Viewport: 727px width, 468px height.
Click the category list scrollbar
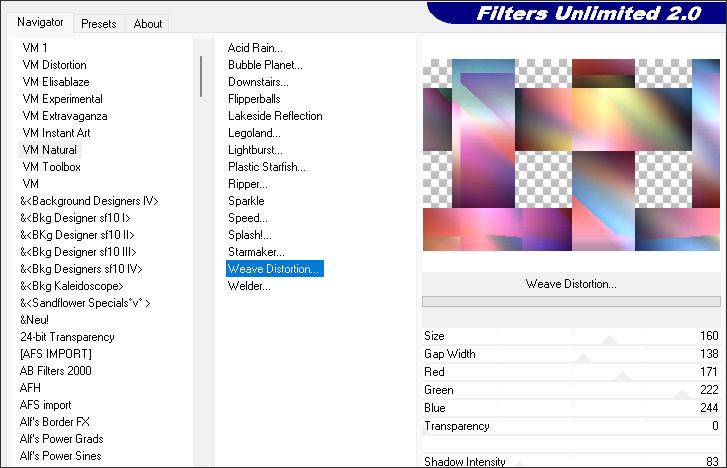201,76
